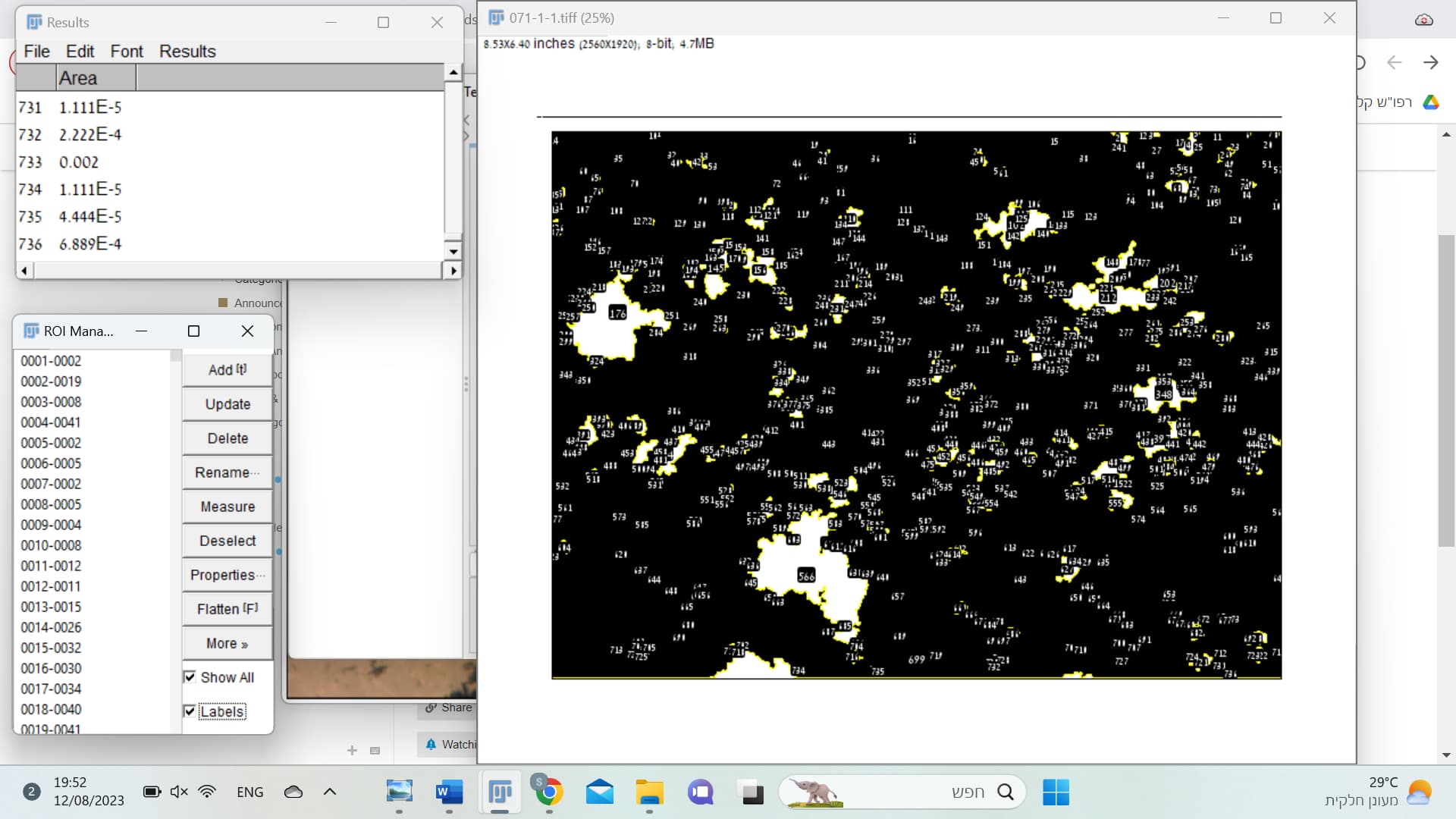Disable the Labels checkbox
Image resolution: width=1456 pixels, height=819 pixels.
pyautogui.click(x=190, y=711)
